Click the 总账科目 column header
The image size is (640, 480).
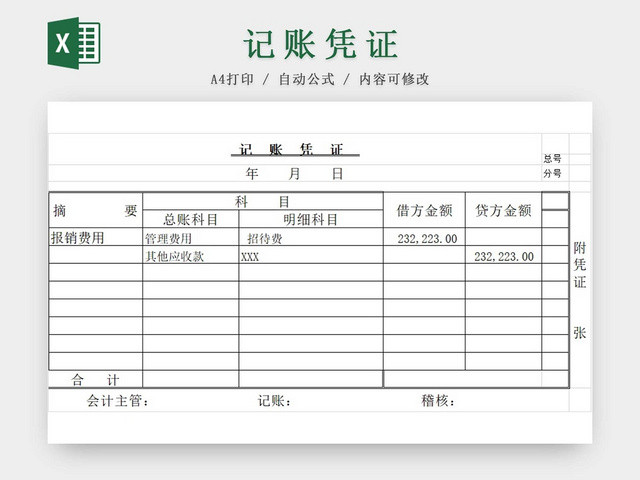pos(191,220)
